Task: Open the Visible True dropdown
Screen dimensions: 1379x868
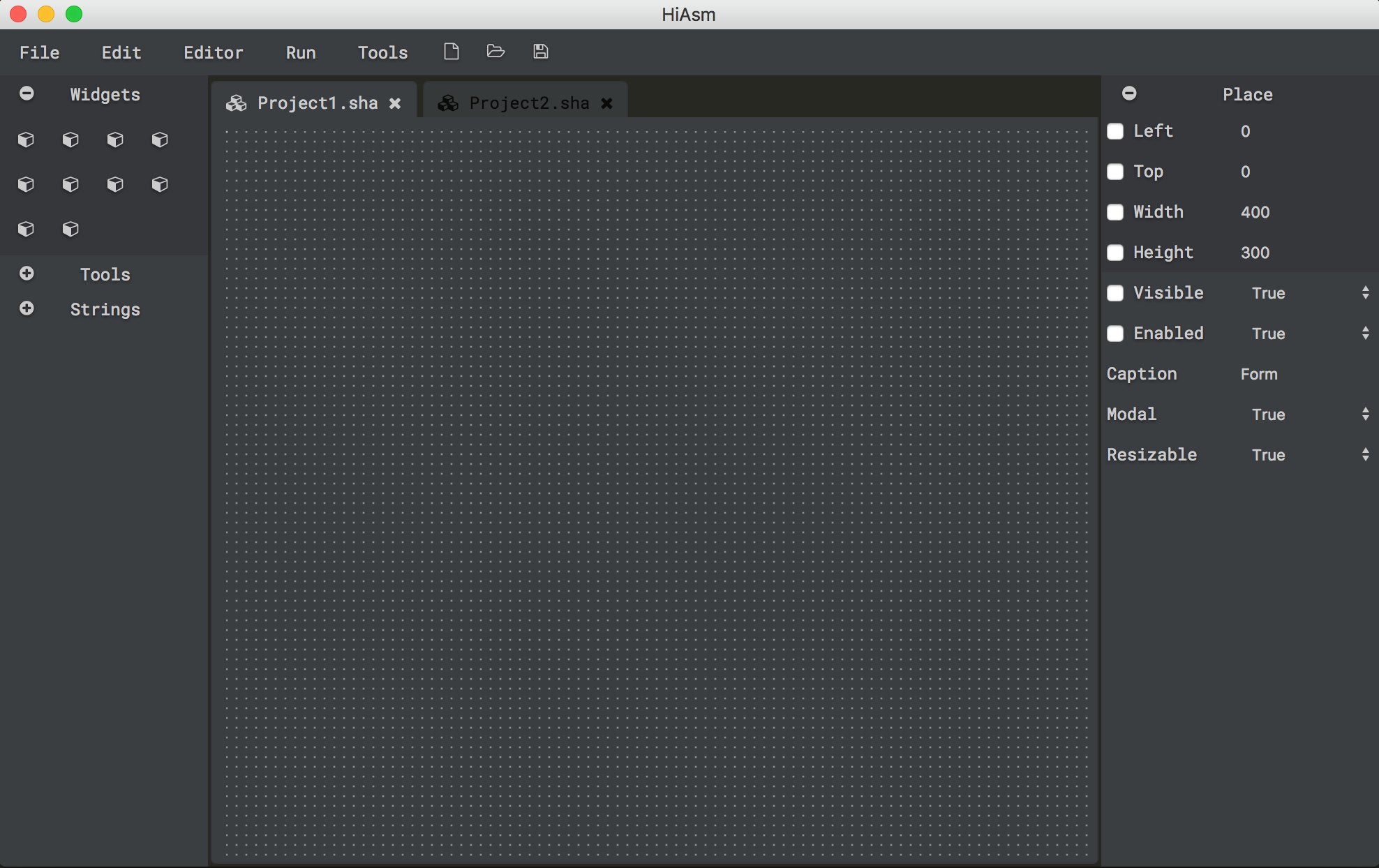Action: pyautogui.click(x=1309, y=293)
